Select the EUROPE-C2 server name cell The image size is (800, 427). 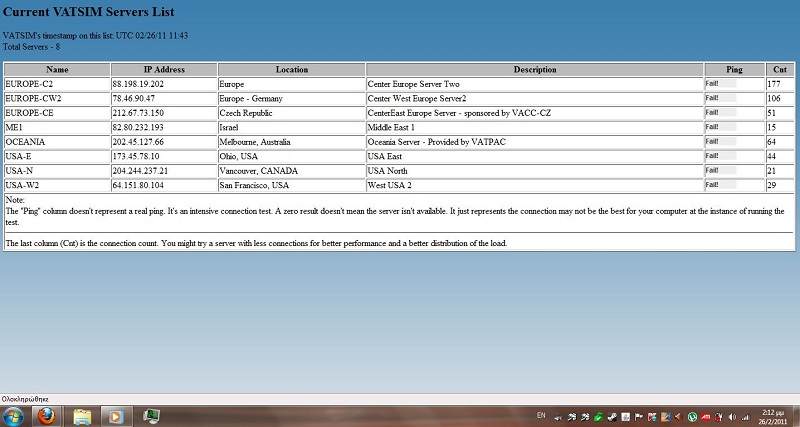tap(57, 84)
